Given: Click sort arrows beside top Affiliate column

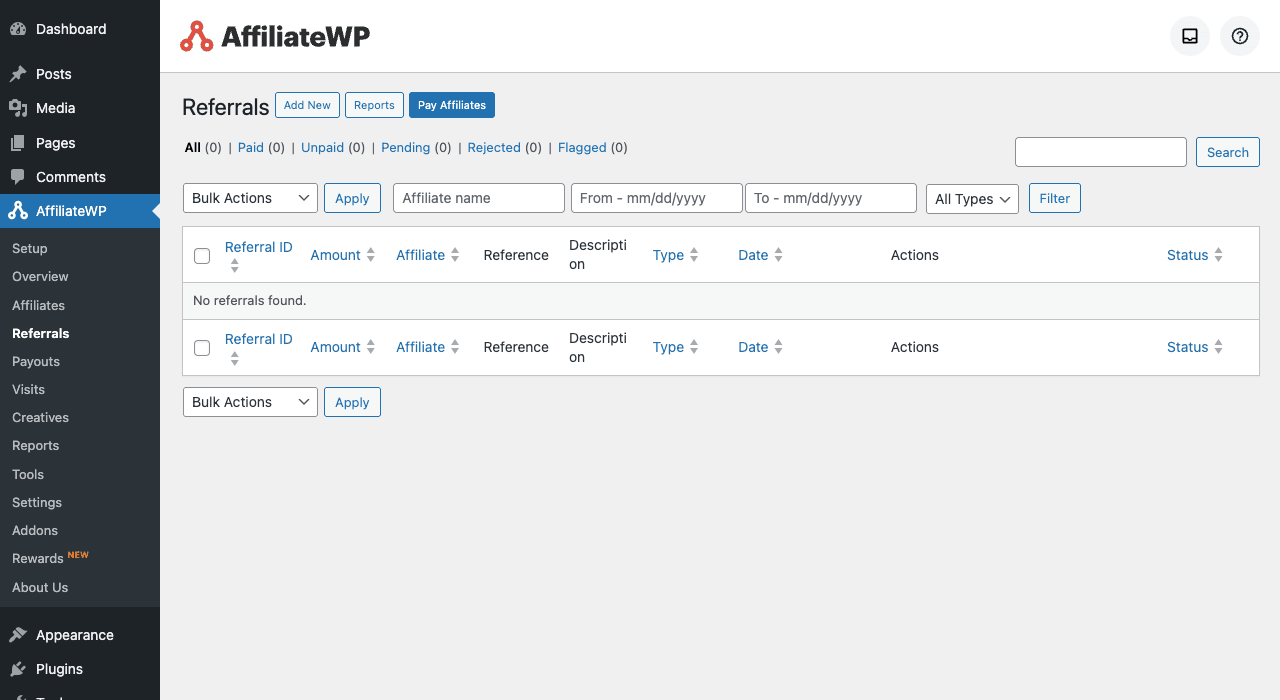Looking at the screenshot, I should [455, 255].
